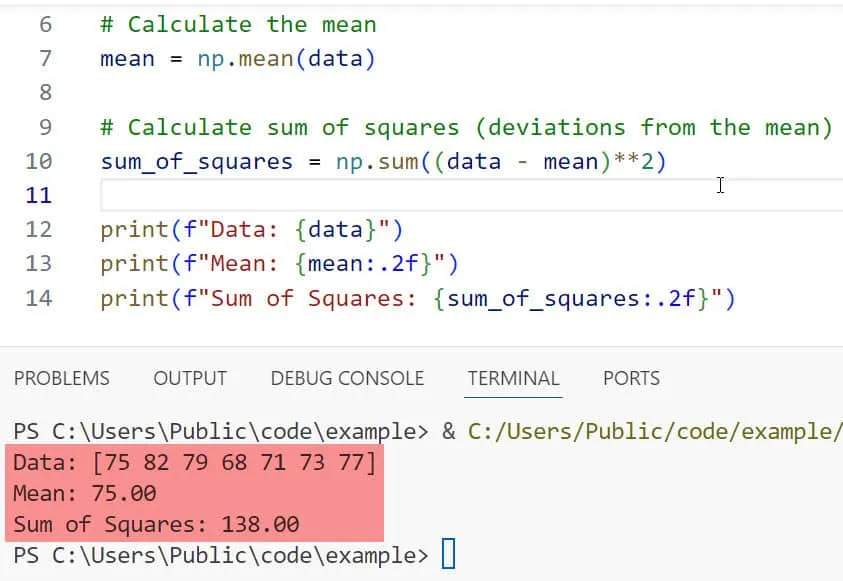843x581 pixels.
Task: Select the TERMINAL tab
Action: click(x=513, y=379)
